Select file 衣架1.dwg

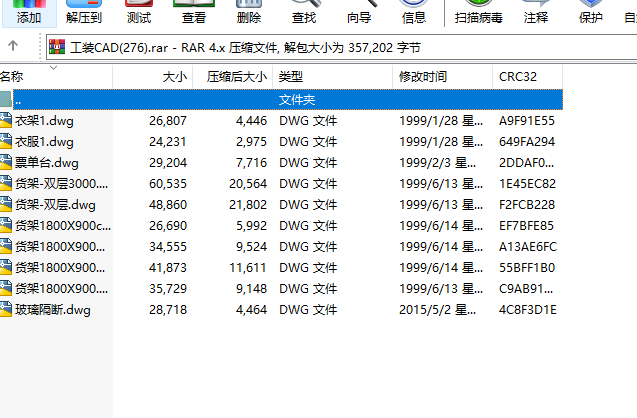44,121
